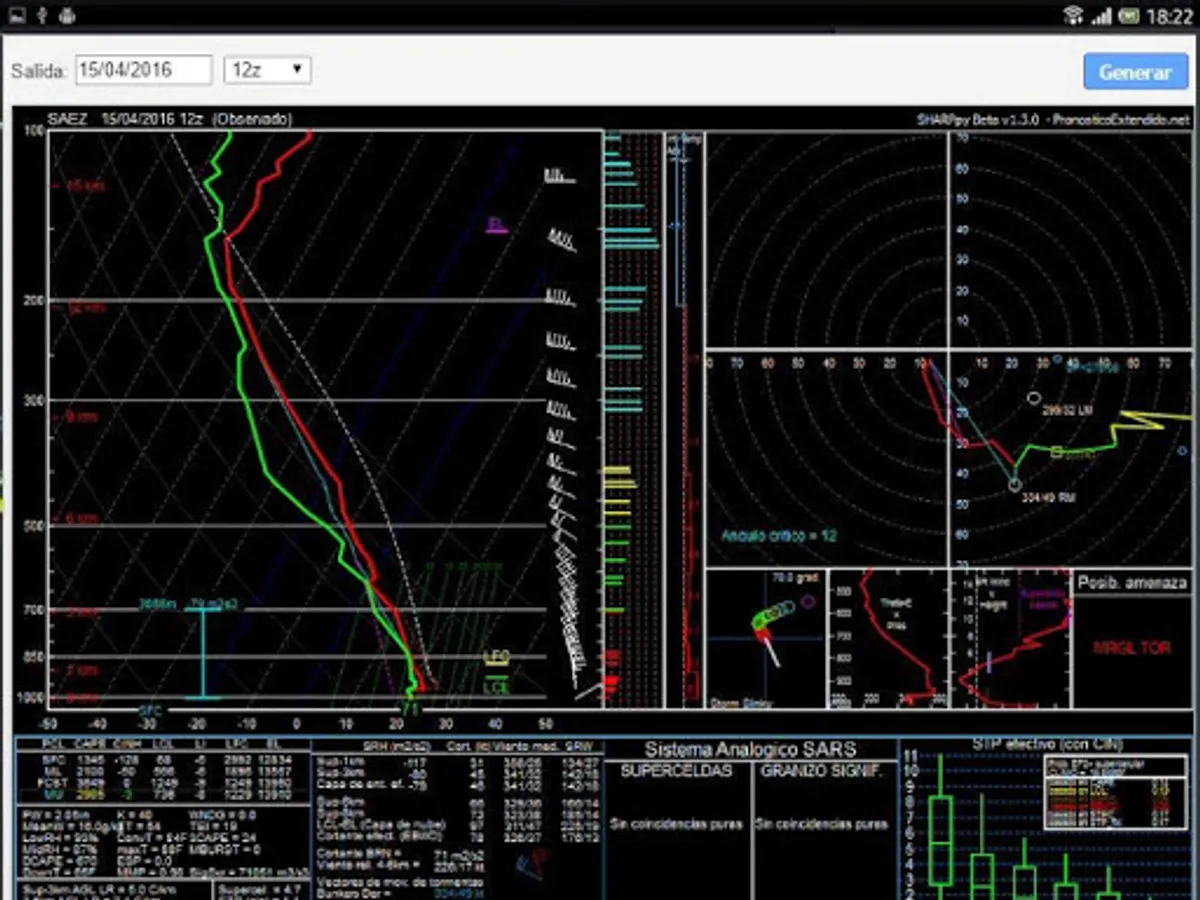Click the LFC level marker
The width and height of the screenshot is (1200, 900).
click(x=496, y=657)
